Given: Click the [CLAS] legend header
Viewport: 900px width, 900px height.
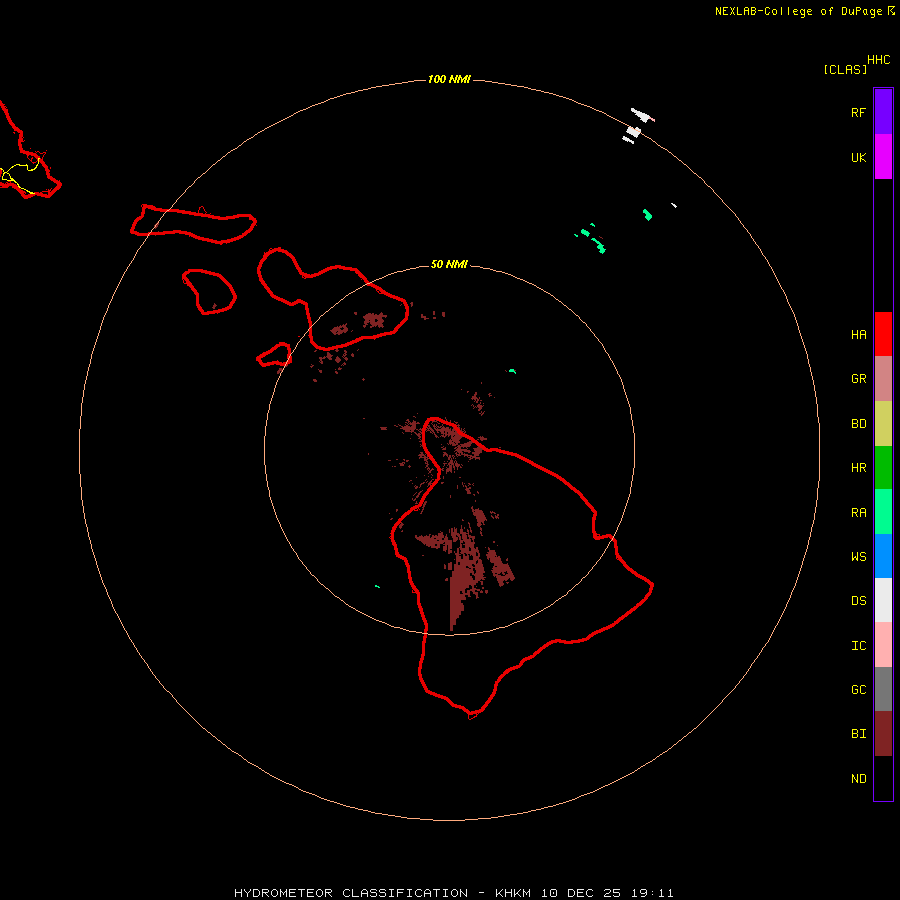Looking at the screenshot, I should point(845,69).
